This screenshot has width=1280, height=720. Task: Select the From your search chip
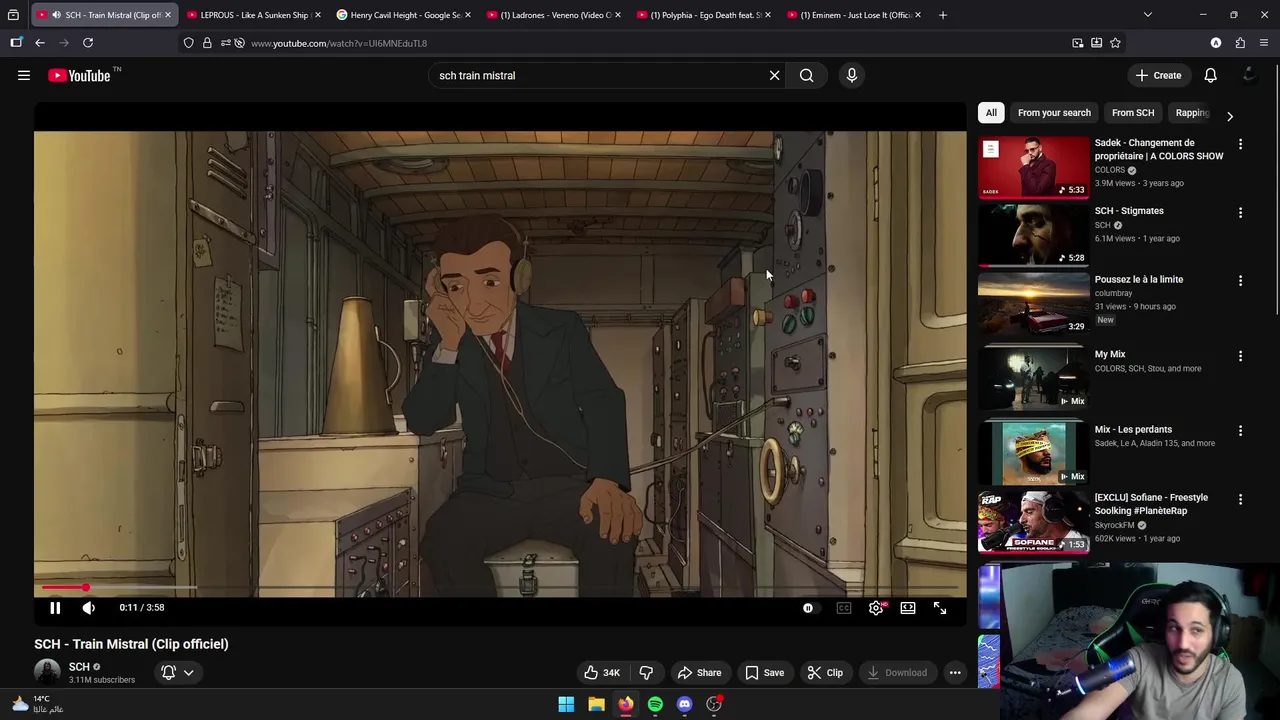click(x=1054, y=113)
